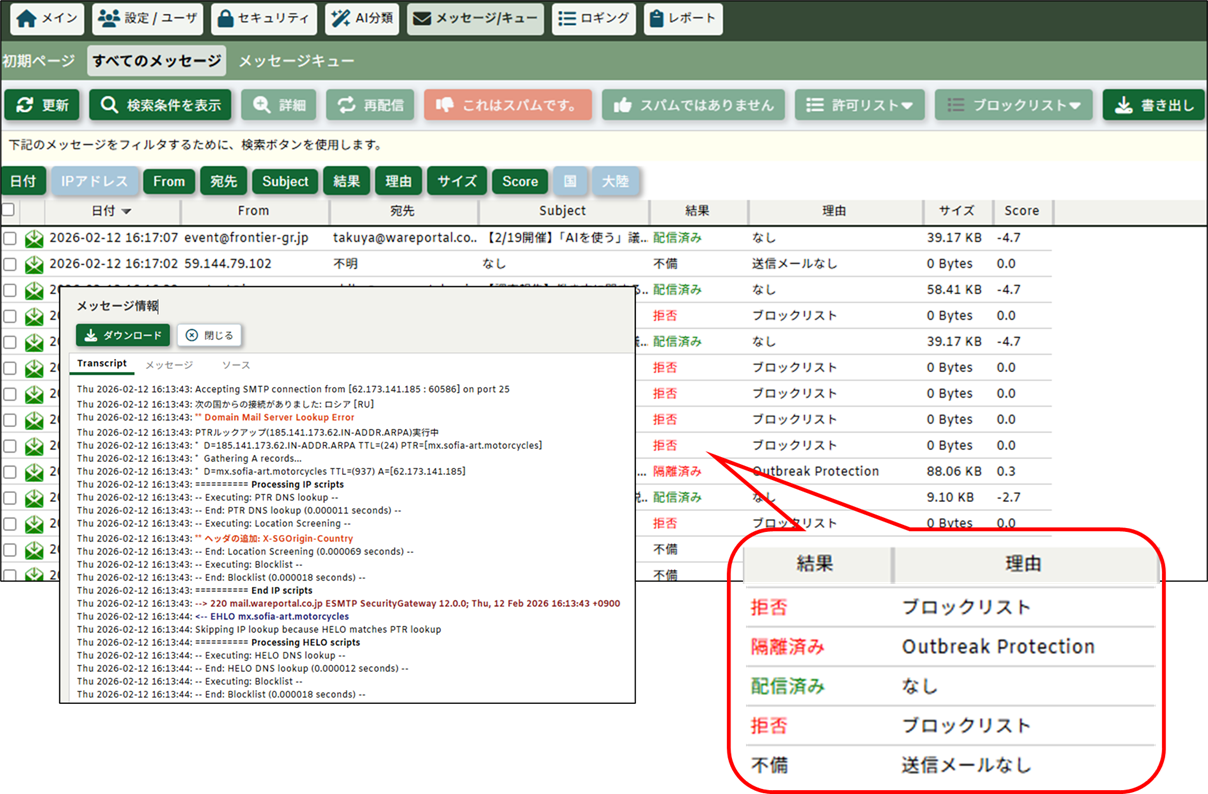
Task: Switch to the ソース tab in dialog
Action: 236,366
